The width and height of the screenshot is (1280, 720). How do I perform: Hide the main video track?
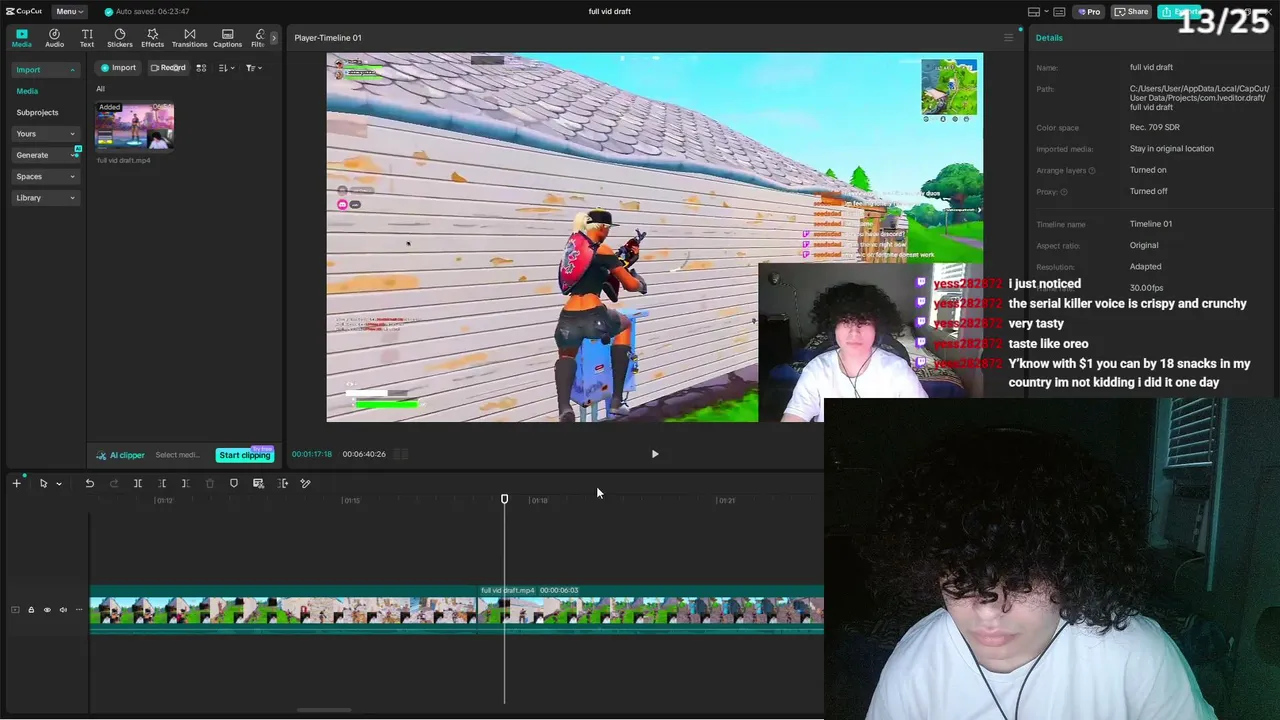pyautogui.click(x=47, y=610)
